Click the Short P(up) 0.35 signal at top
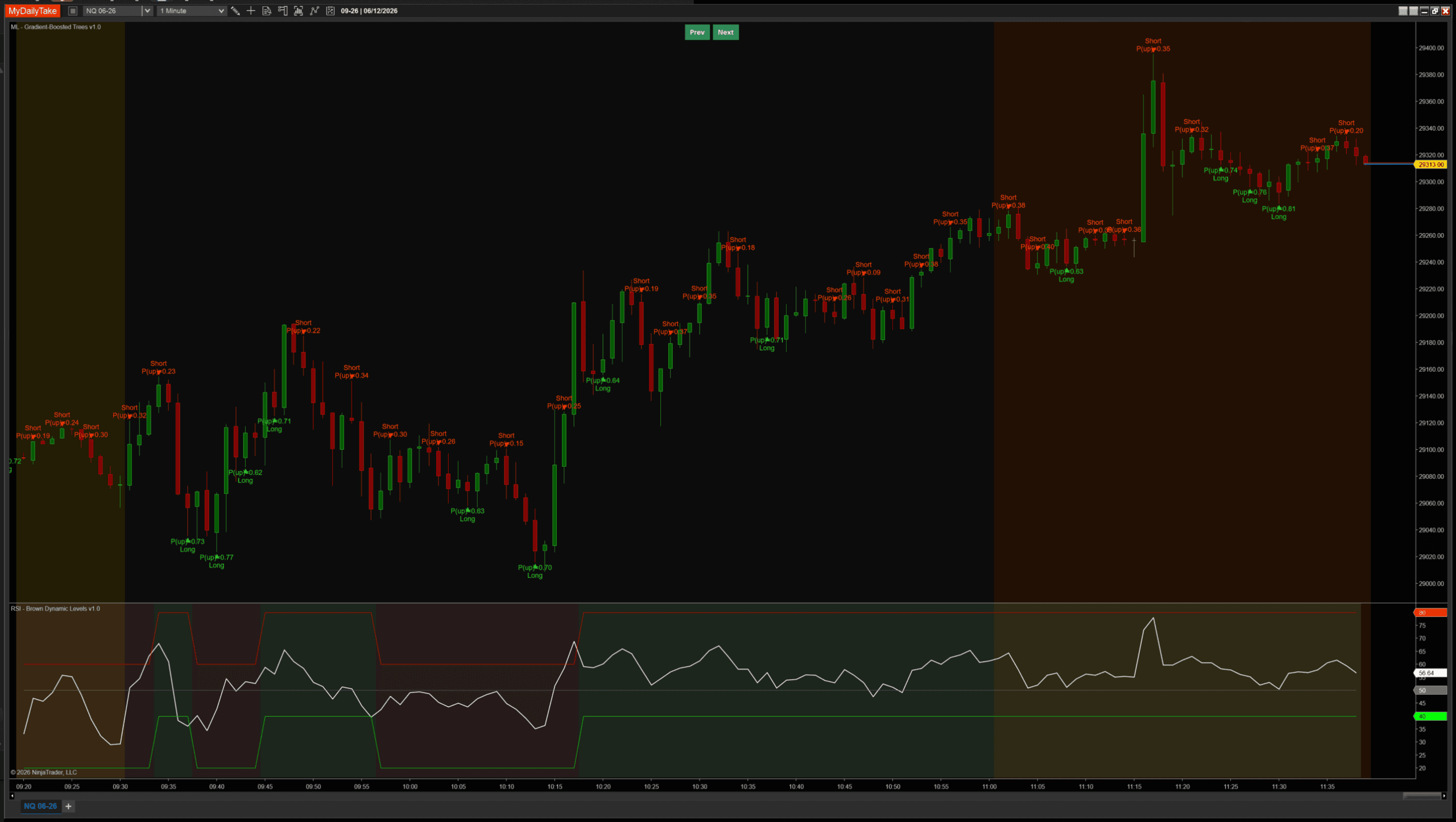This screenshot has height=822, width=1456. point(1153,45)
